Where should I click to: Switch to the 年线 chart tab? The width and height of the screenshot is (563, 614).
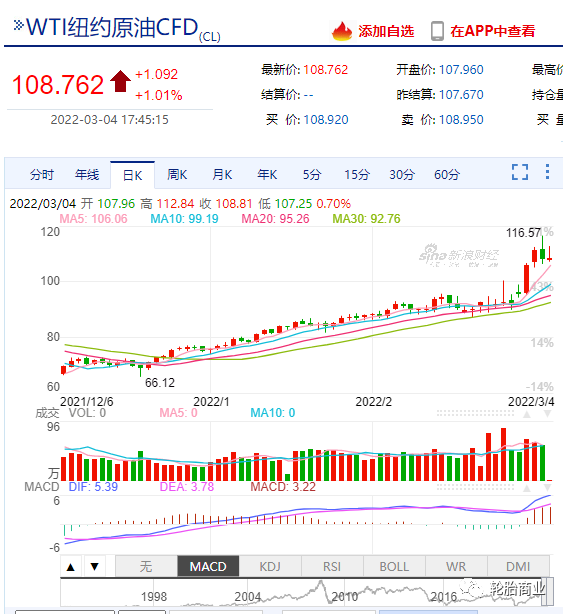click(87, 175)
